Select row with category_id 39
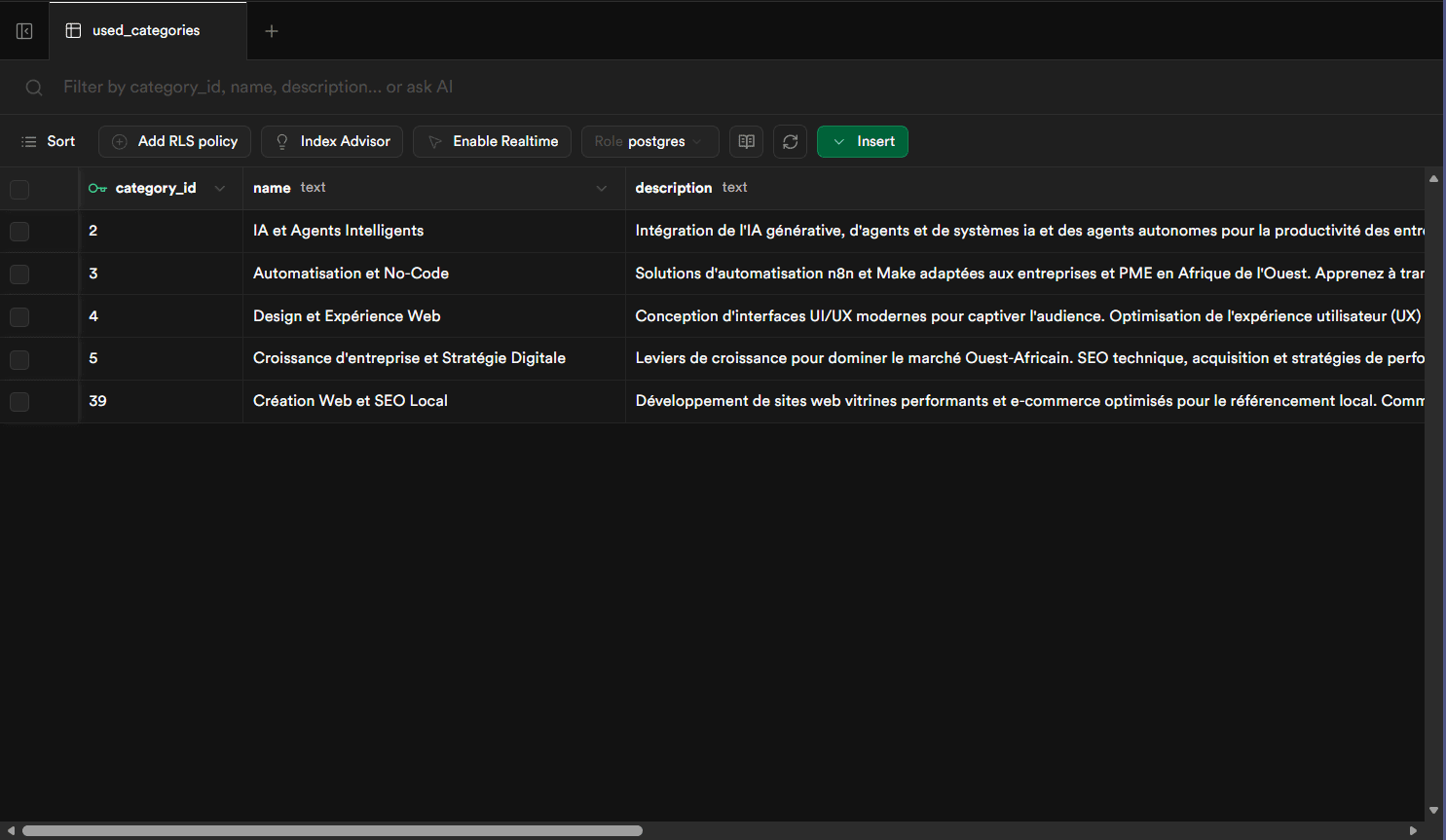This screenshot has width=1446, height=840. click(x=19, y=402)
